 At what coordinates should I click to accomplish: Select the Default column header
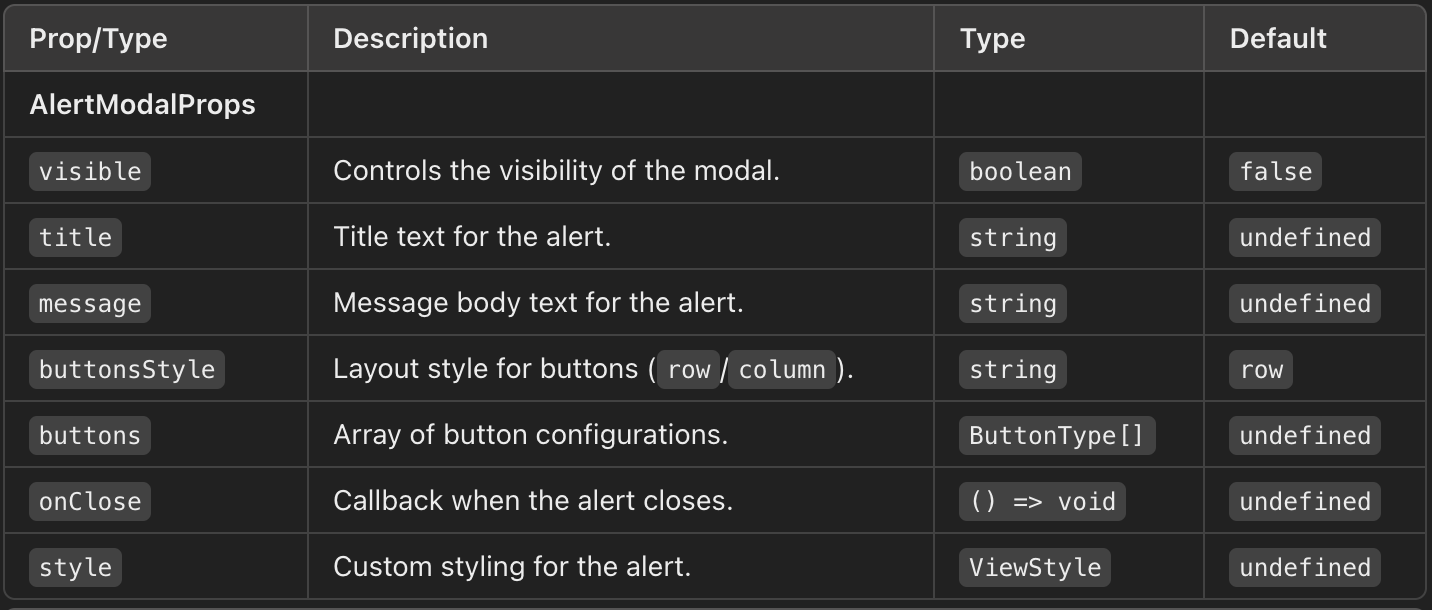pyautogui.click(x=1278, y=38)
